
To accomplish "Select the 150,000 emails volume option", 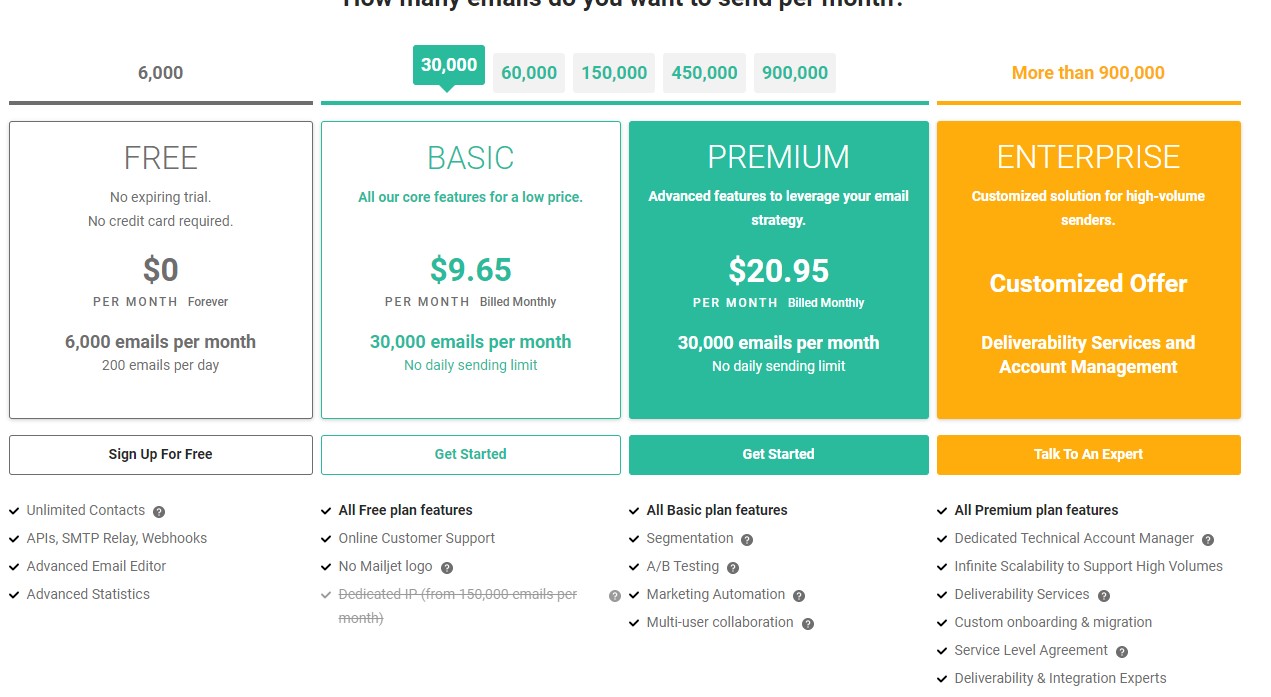I will 614,73.
